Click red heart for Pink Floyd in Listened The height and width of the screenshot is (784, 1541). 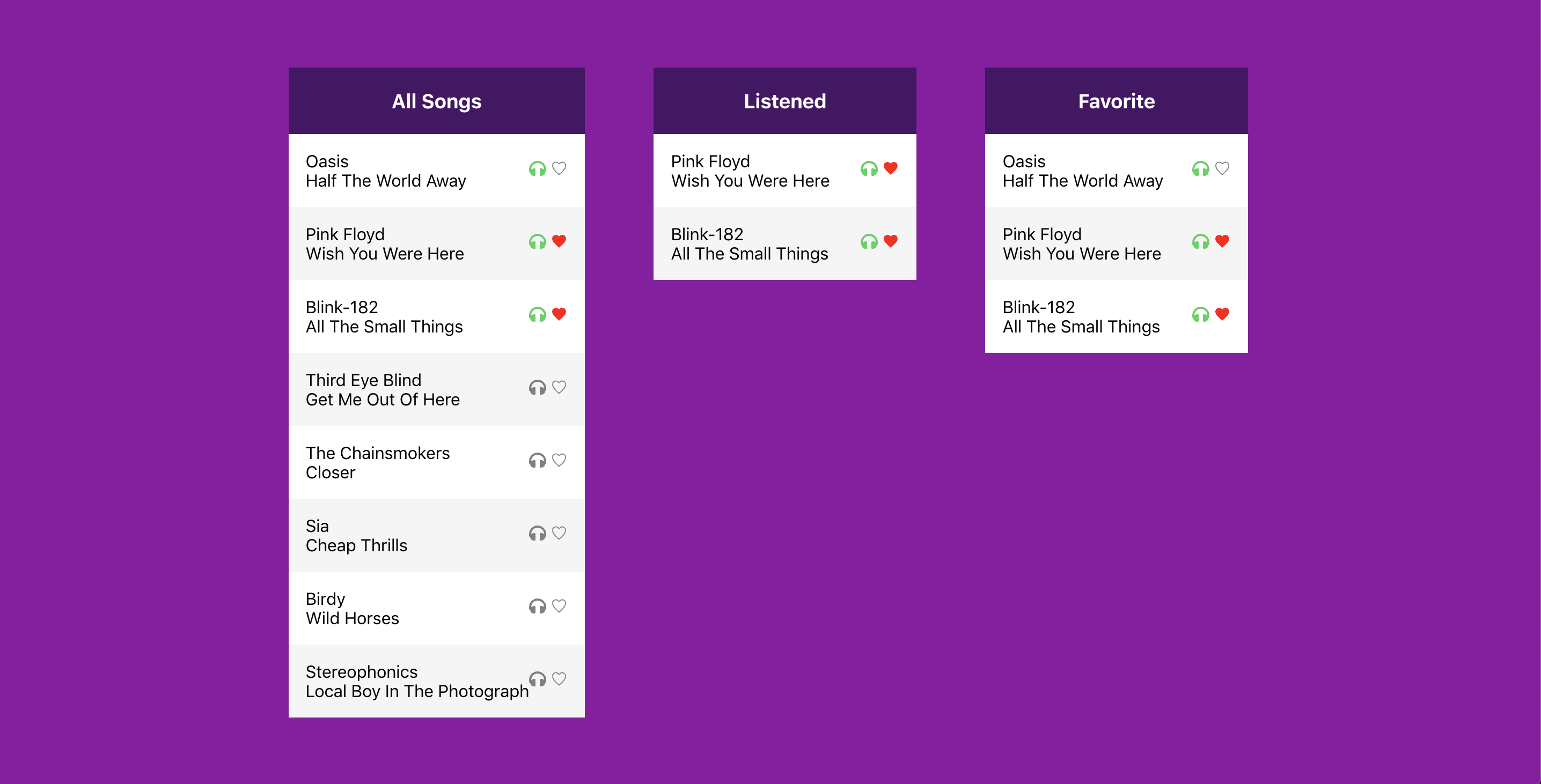(x=890, y=168)
